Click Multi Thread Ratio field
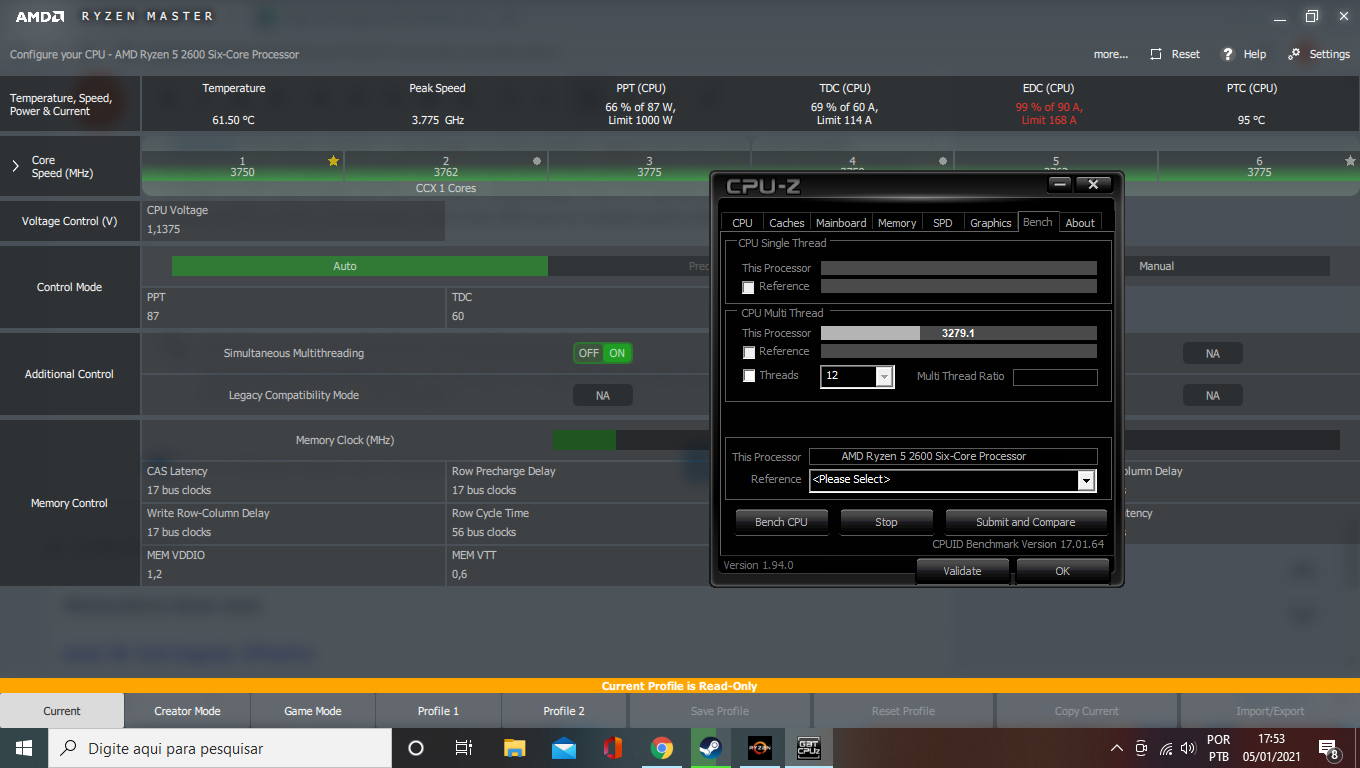This screenshot has width=1360, height=768. [x=1055, y=377]
